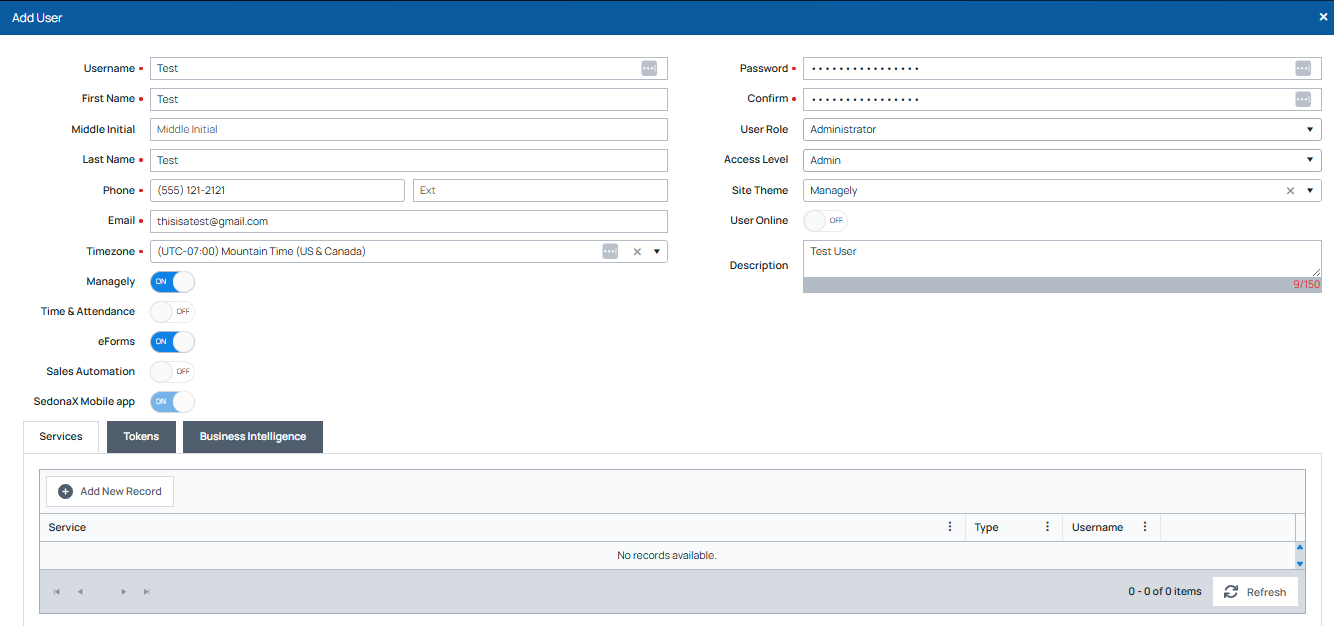Open the Access Level dropdown
This screenshot has height=626, width=1334.
1062,160
